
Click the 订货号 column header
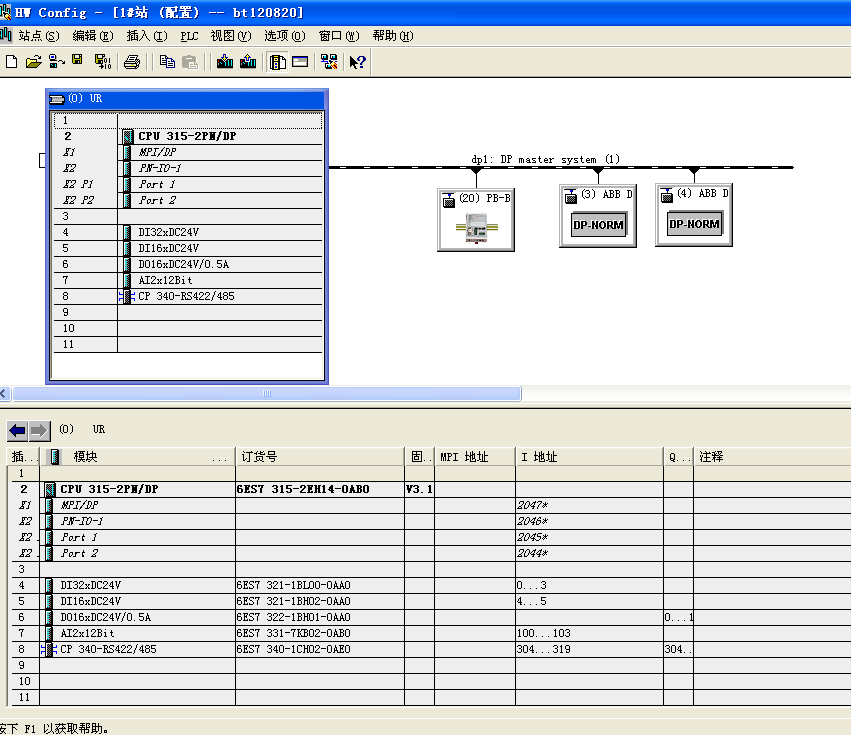[320, 457]
